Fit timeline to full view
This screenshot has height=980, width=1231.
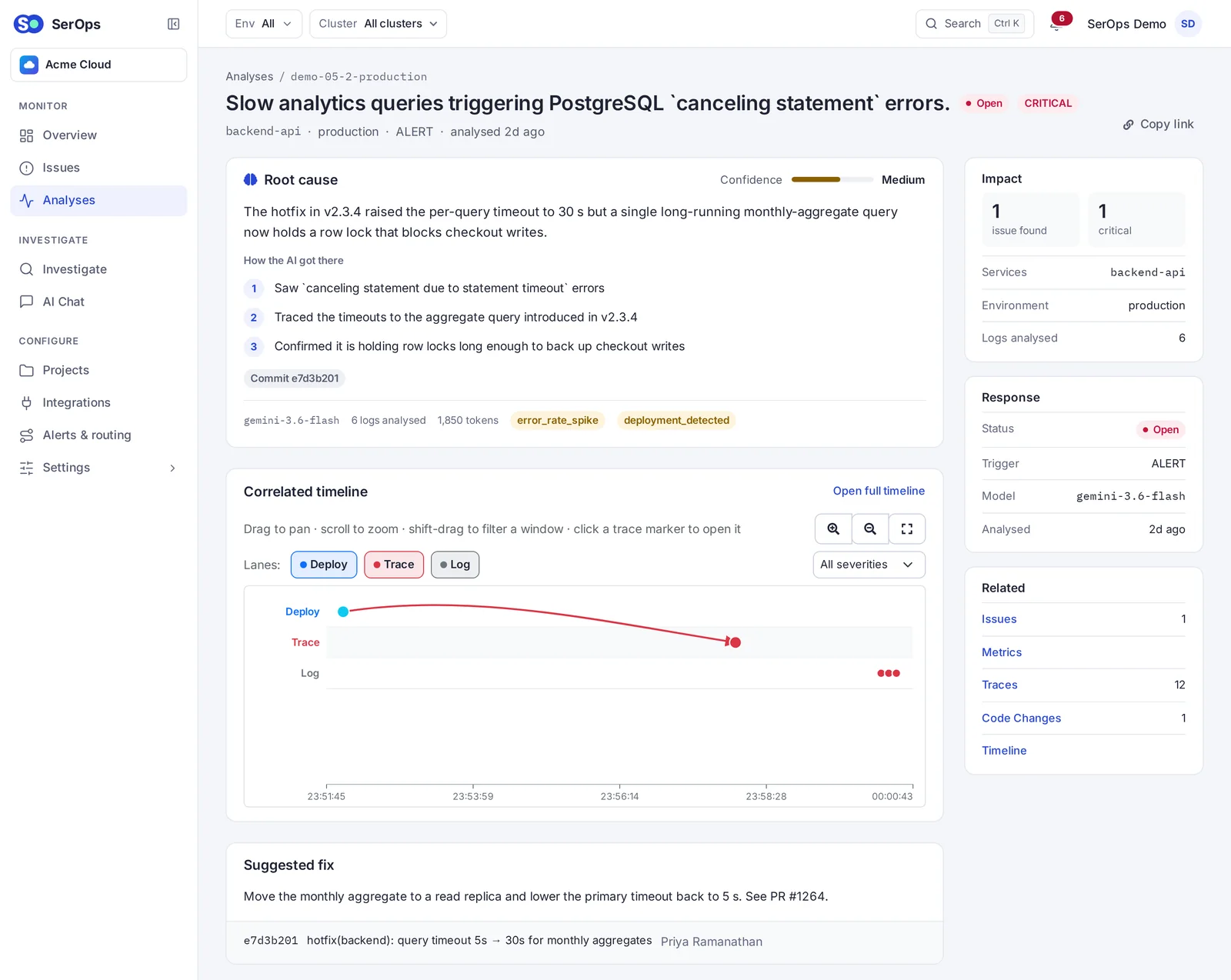click(907, 529)
